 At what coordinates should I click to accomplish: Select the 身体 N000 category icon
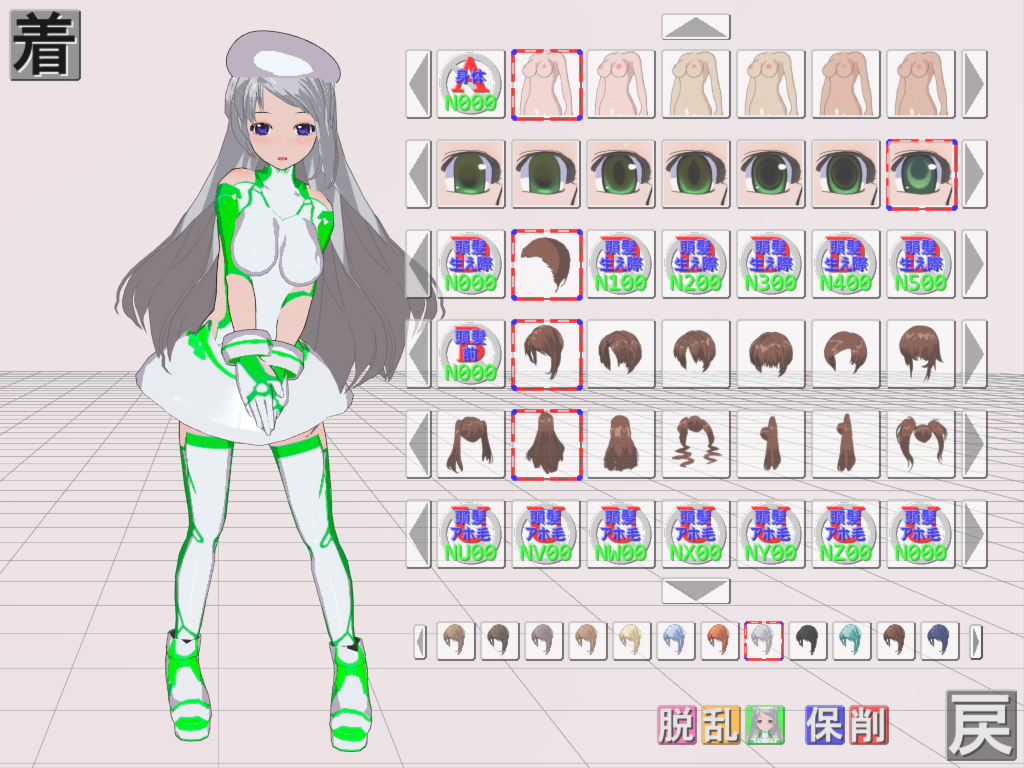pyautogui.click(x=471, y=84)
